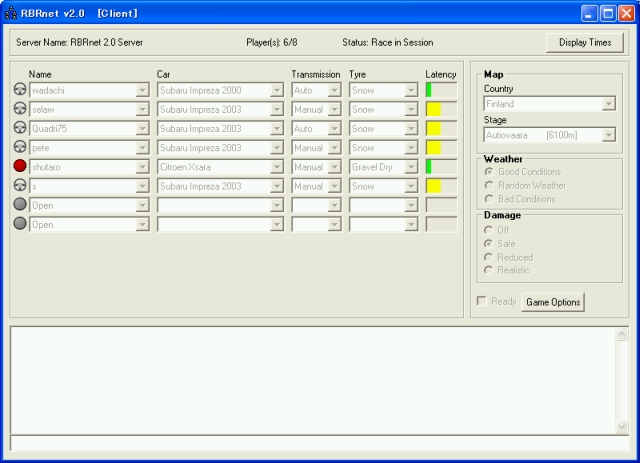This screenshot has width=640, height=463.
Task: Select the Random Weather option
Action: coord(489,185)
